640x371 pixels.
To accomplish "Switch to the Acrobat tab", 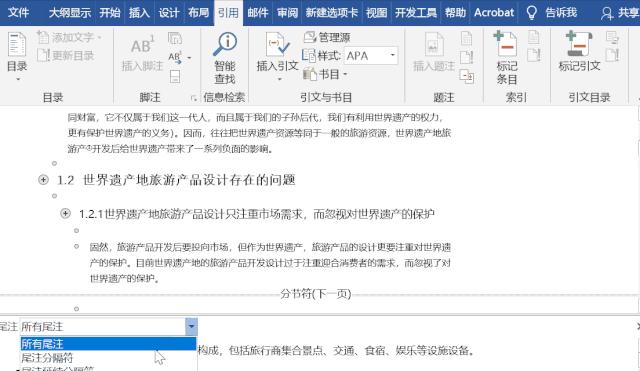I will (x=494, y=13).
